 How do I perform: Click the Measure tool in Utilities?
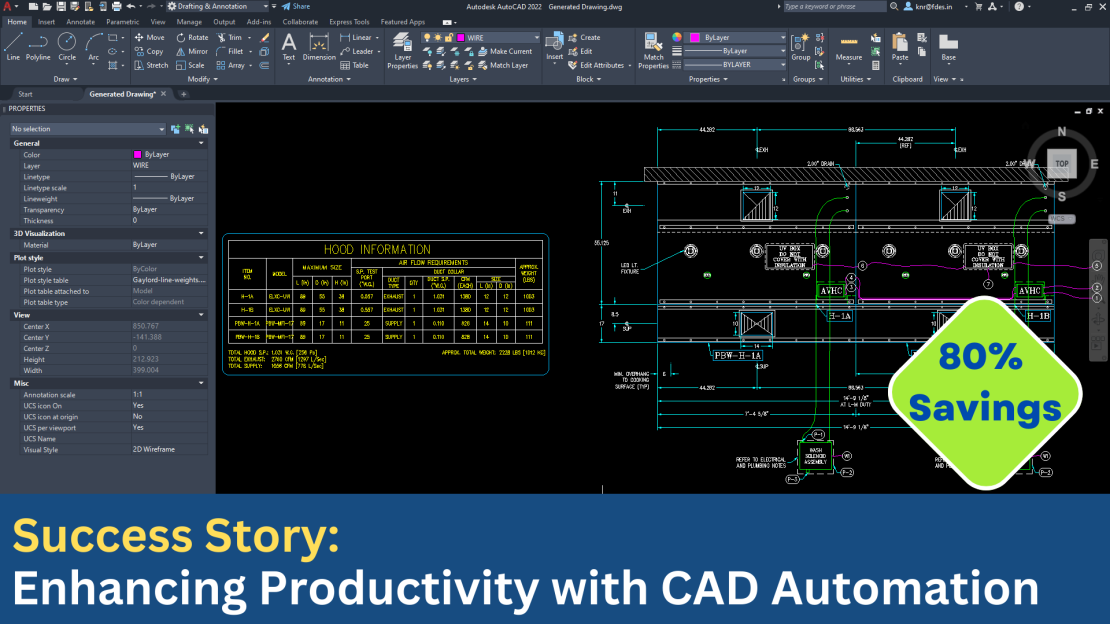[849, 43]
